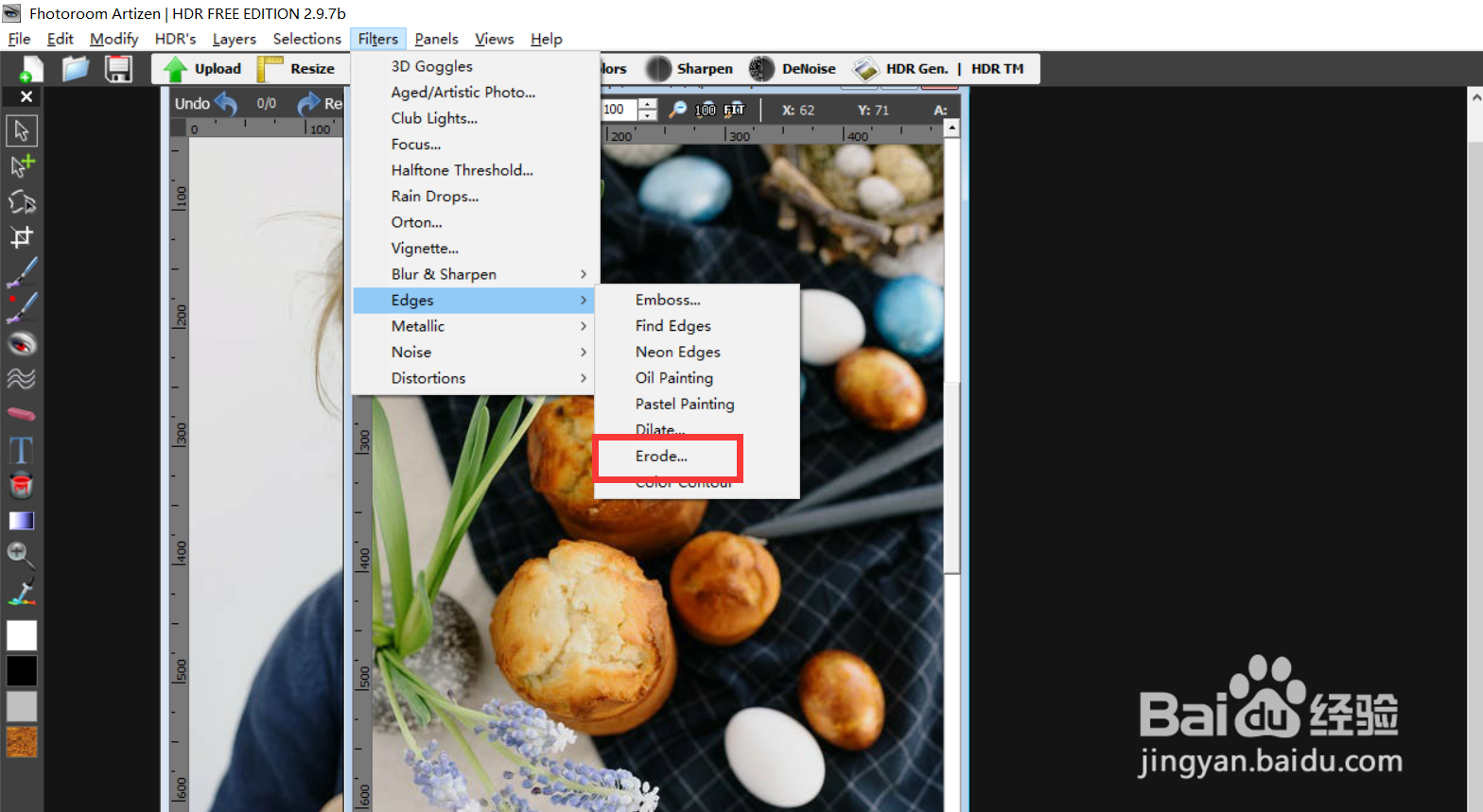Pick the white foreground color swatch
Viewport: 1483px width, 812px height.
click(22, 635)
